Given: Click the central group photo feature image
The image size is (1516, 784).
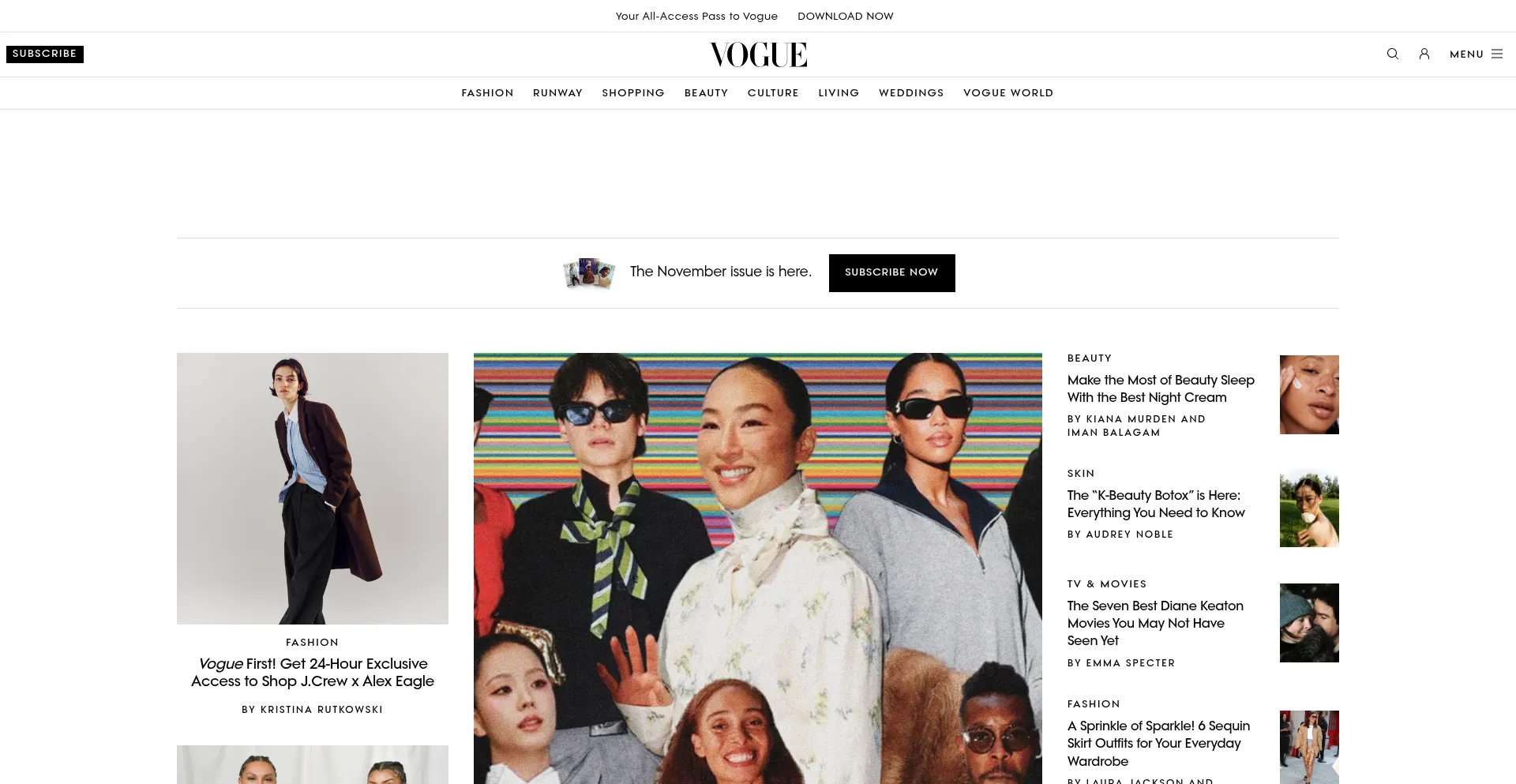Looking at the screenshot, I should coord(758,568).
